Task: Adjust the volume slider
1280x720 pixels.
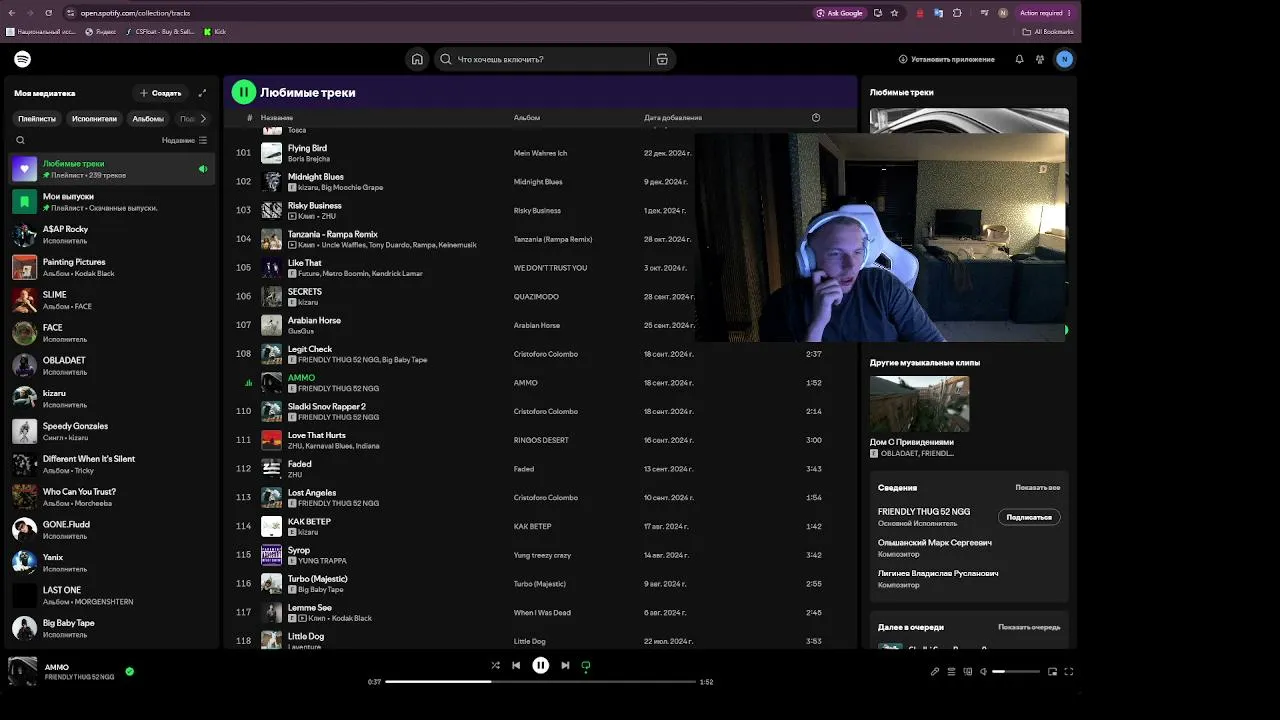Action: click(x=1016, y=672)
